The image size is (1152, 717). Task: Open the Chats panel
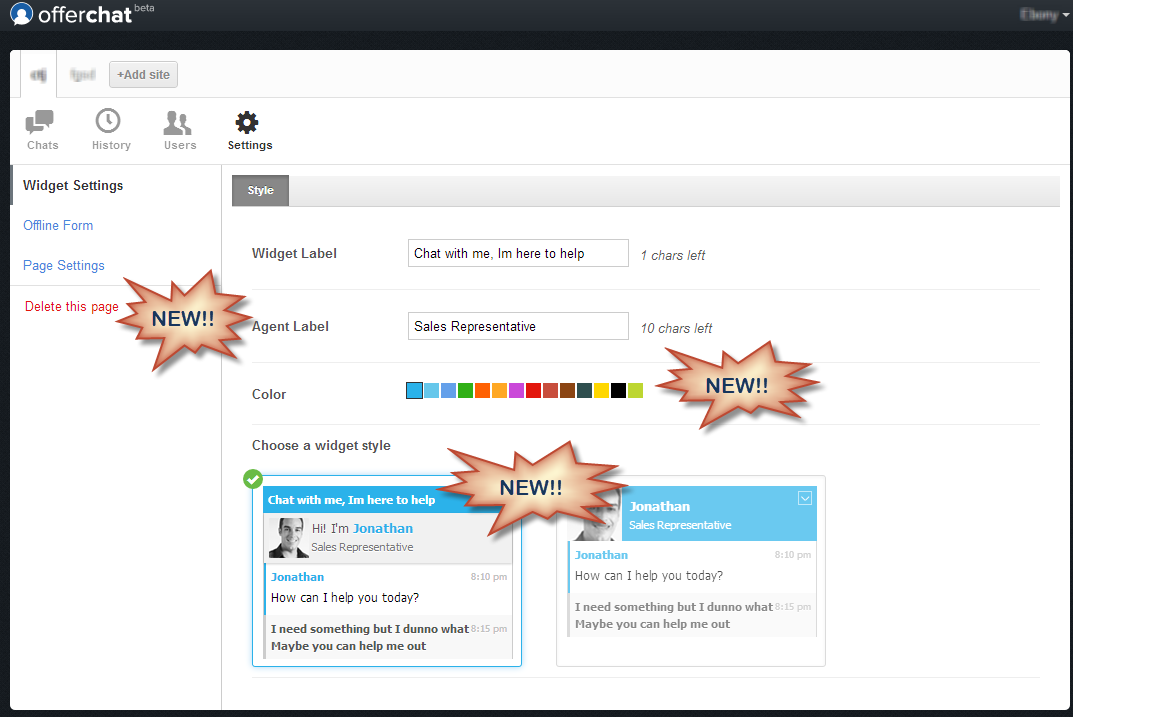click(x=41, y=130)
